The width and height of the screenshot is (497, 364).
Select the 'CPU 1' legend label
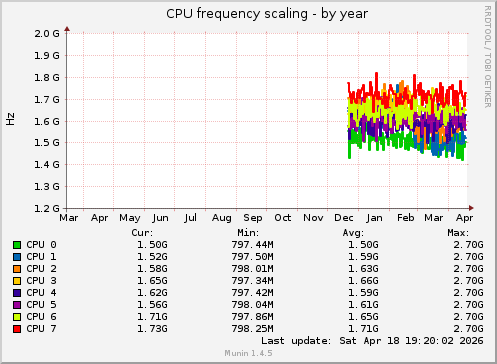point(41,257)
